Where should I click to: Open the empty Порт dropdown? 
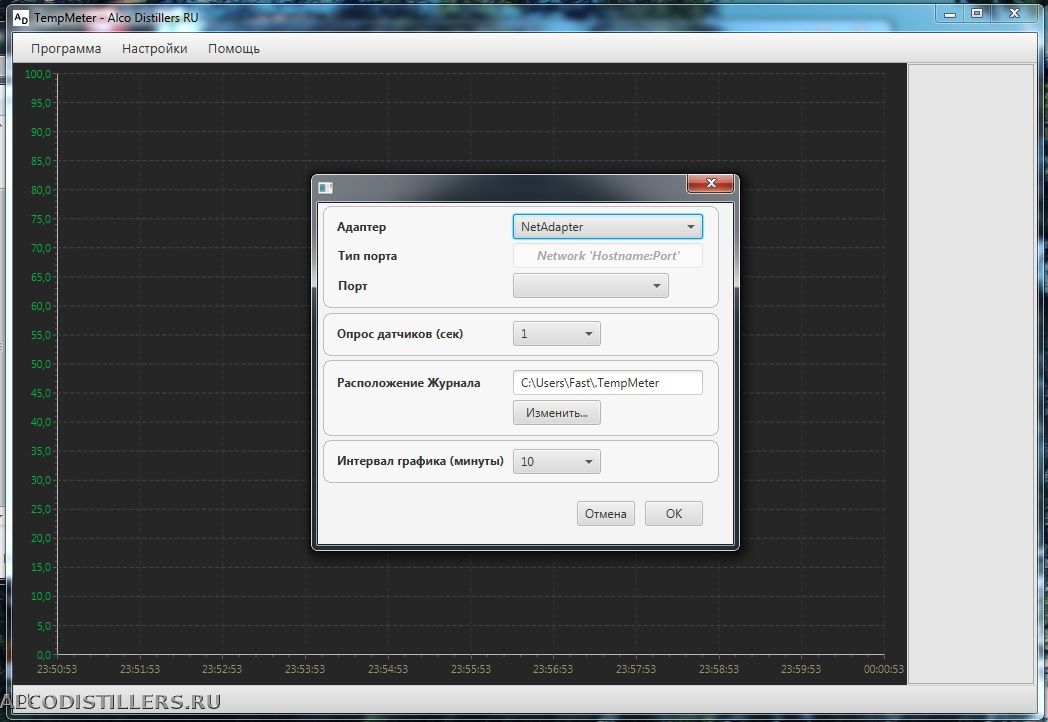590,286
